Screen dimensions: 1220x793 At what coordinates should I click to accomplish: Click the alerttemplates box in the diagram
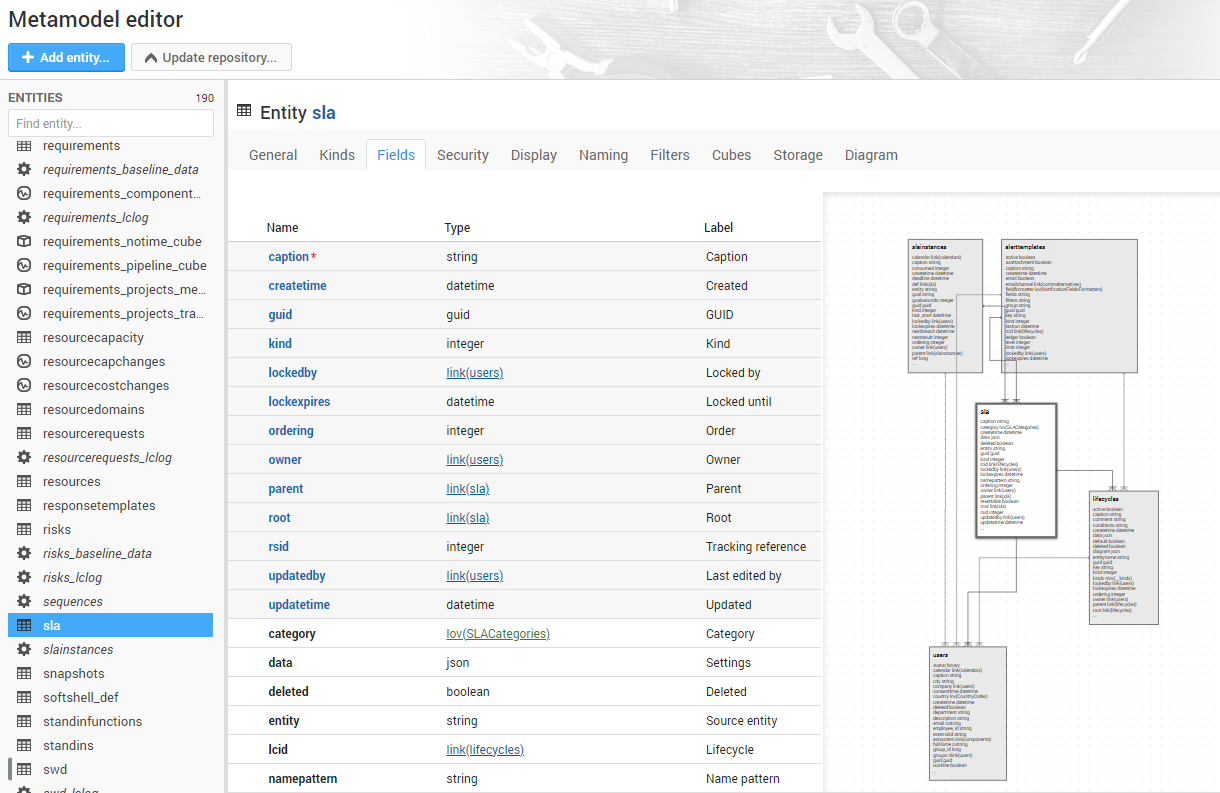point(1068,305)
